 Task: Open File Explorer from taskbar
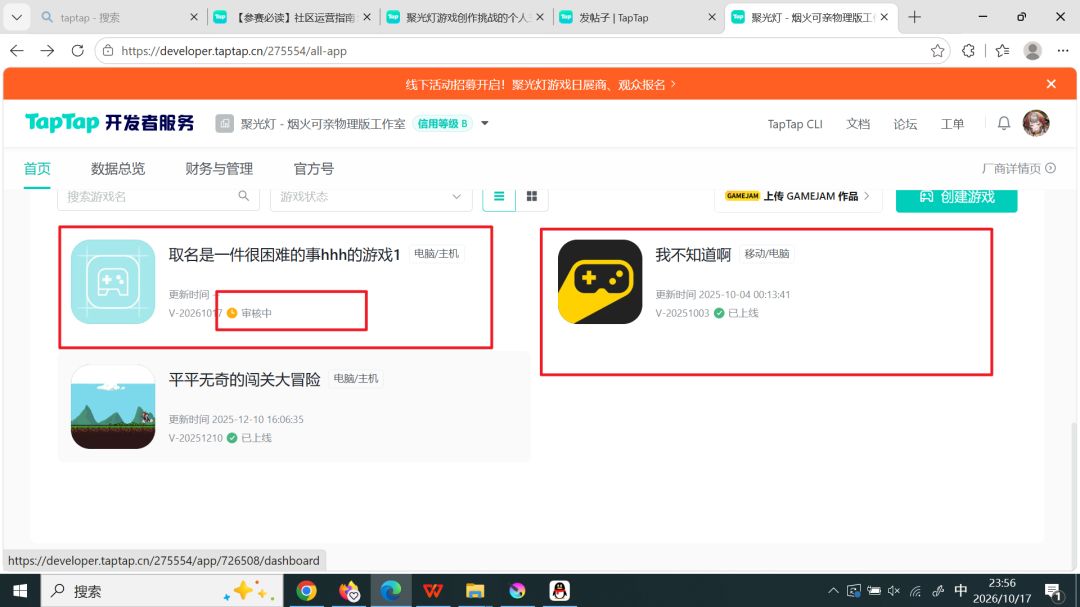(x=475, y=590)
